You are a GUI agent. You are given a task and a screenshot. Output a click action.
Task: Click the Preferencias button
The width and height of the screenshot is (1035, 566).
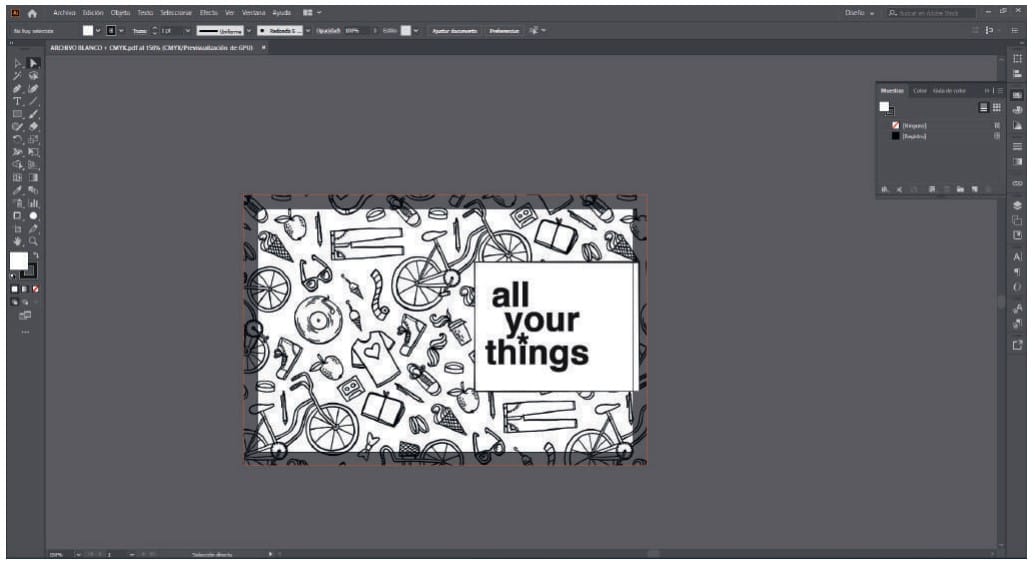(x=505, y=31)
